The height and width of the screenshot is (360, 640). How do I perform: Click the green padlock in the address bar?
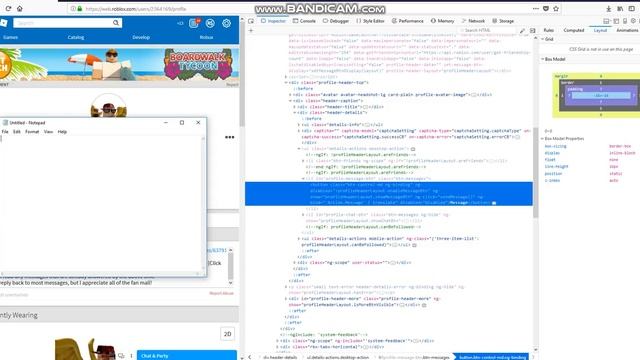point(80,9)
